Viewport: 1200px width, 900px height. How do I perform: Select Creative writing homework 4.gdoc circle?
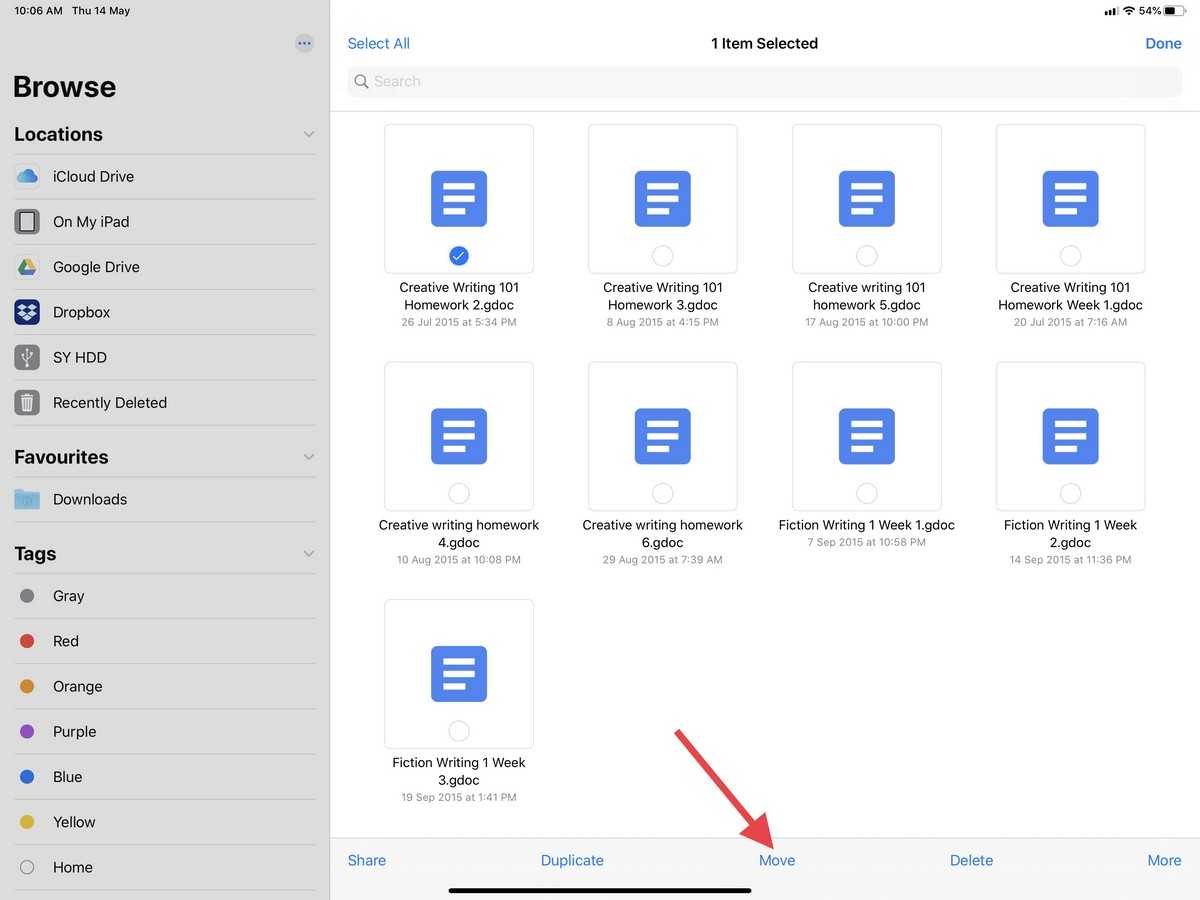point(459,493)
